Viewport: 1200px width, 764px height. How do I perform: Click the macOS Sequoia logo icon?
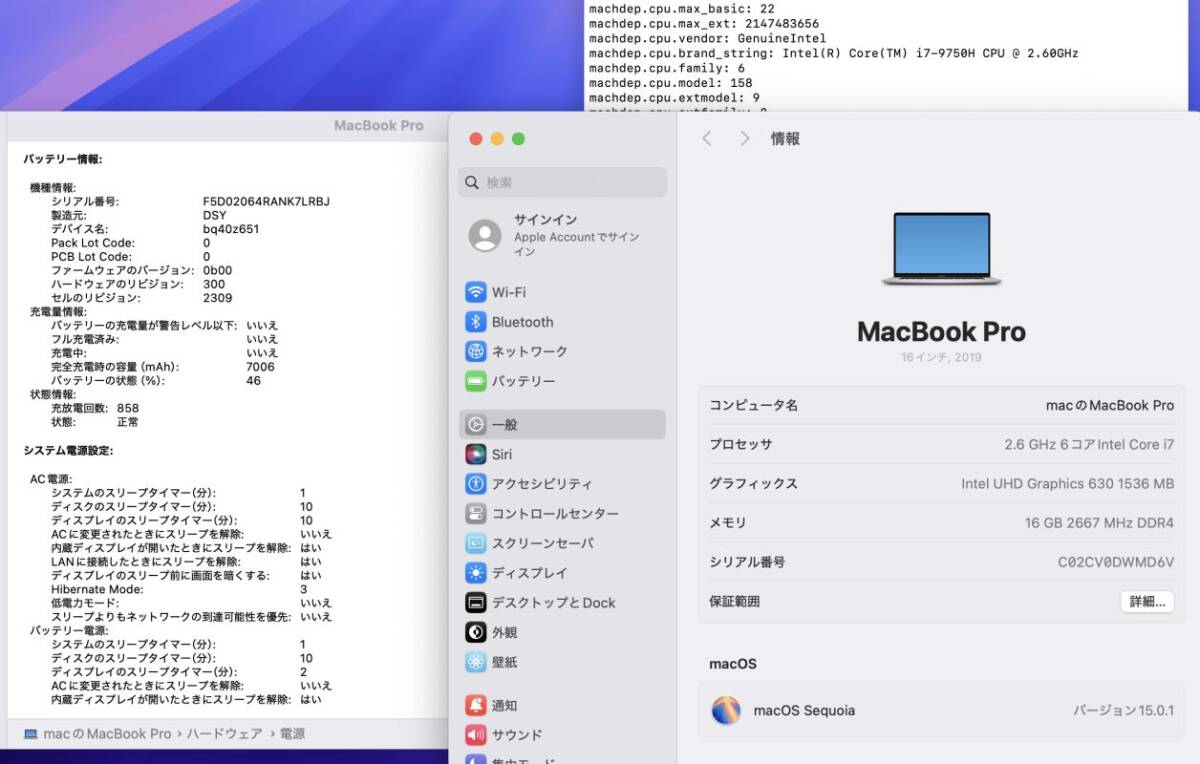726,710
